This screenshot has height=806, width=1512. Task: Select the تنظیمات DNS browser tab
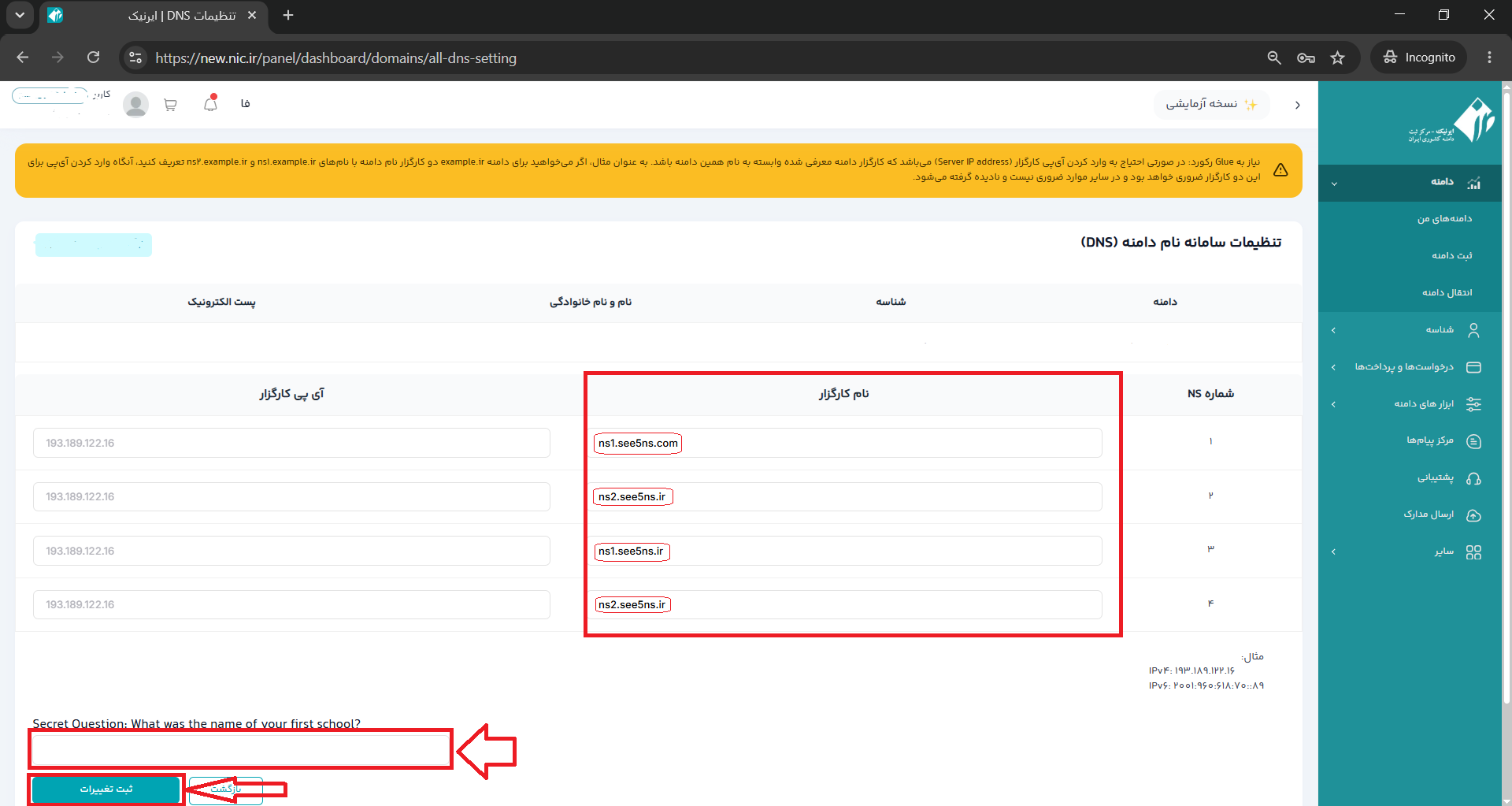[x=154, y=16]
